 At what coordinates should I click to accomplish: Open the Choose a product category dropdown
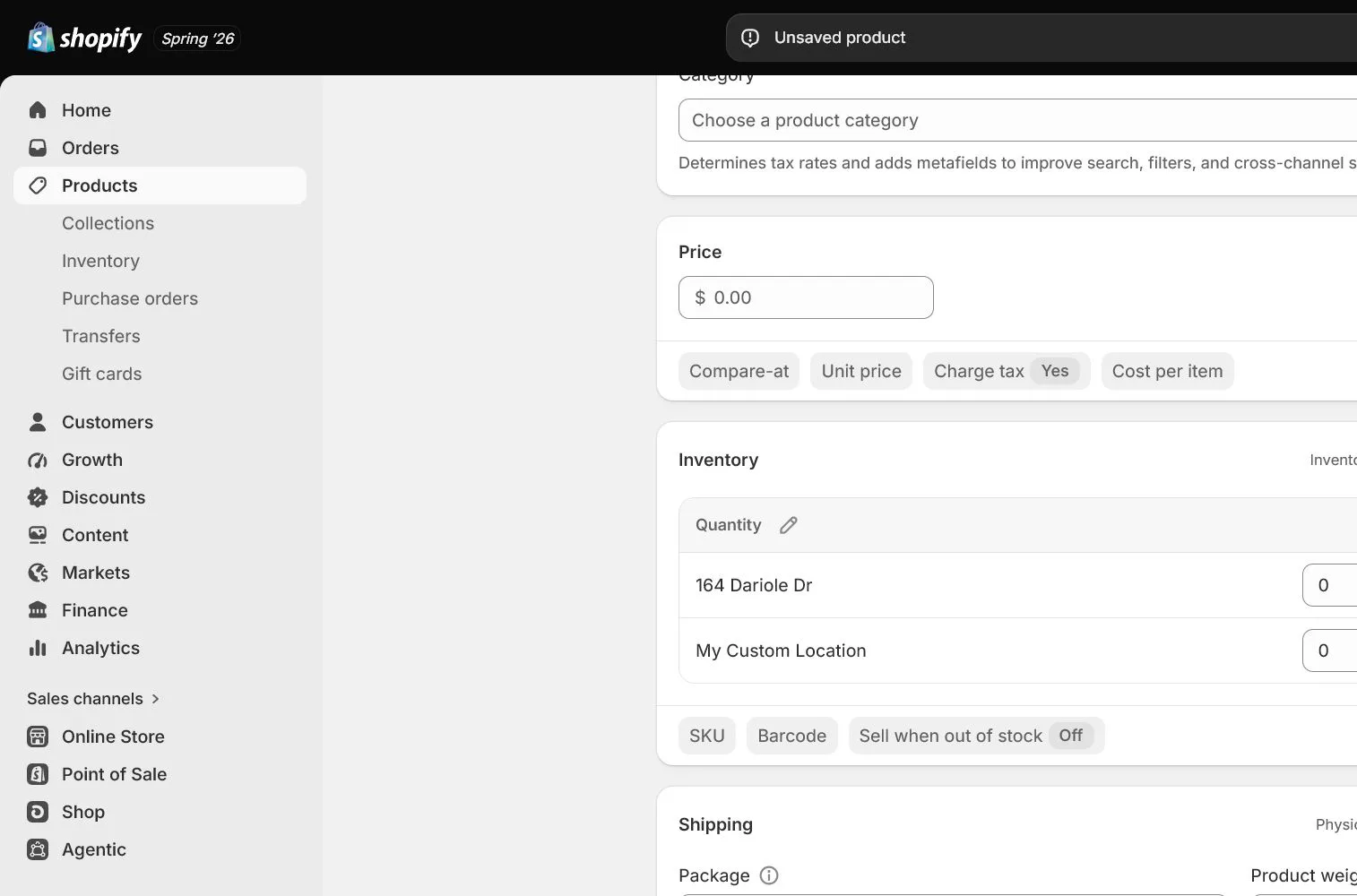tap(1017, 120)
